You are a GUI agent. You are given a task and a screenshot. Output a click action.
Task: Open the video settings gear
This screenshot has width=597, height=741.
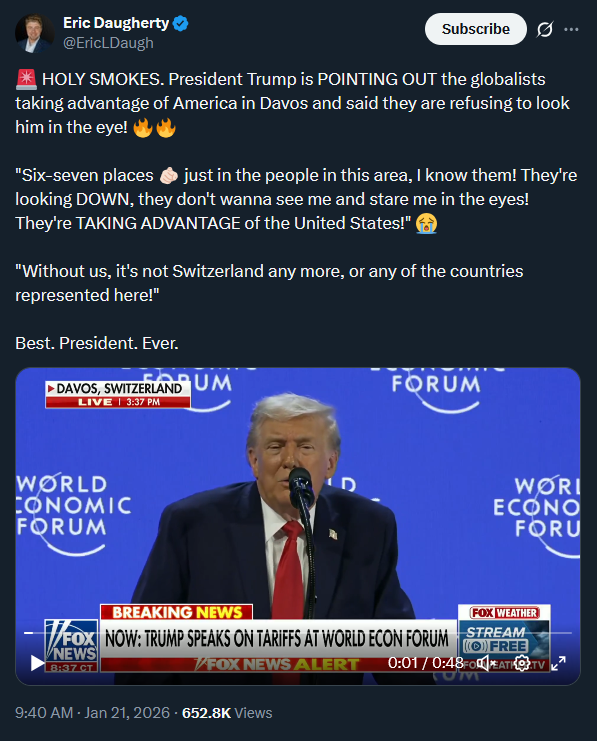522,663
